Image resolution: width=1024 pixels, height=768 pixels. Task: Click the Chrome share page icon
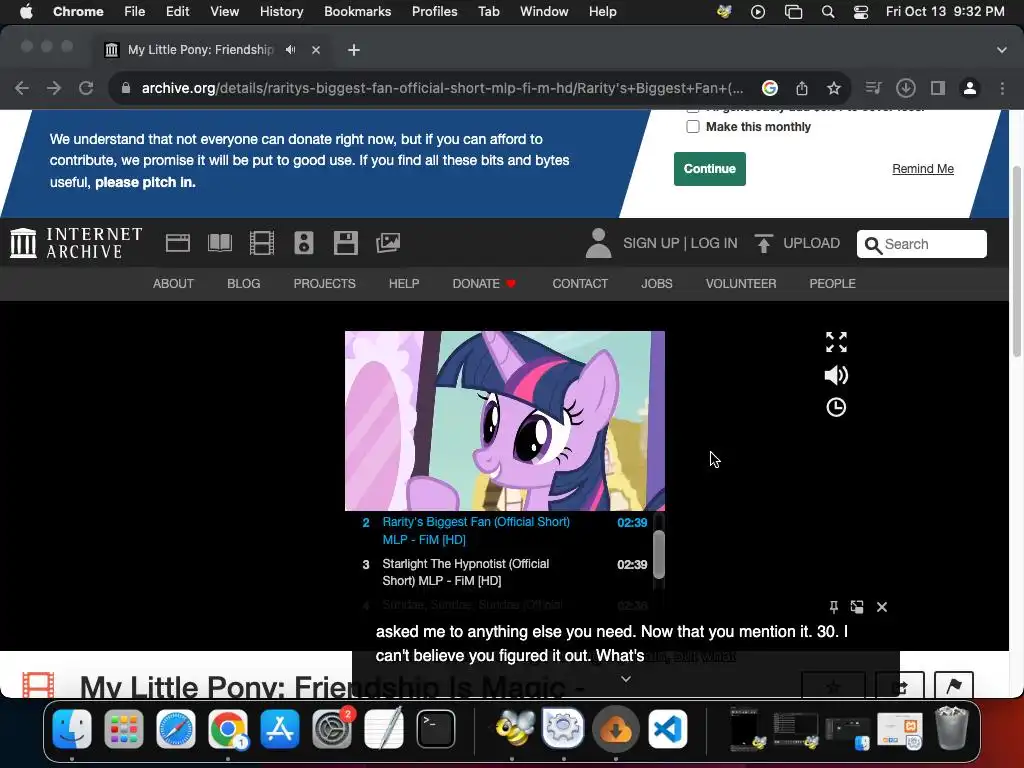point(802,88)
